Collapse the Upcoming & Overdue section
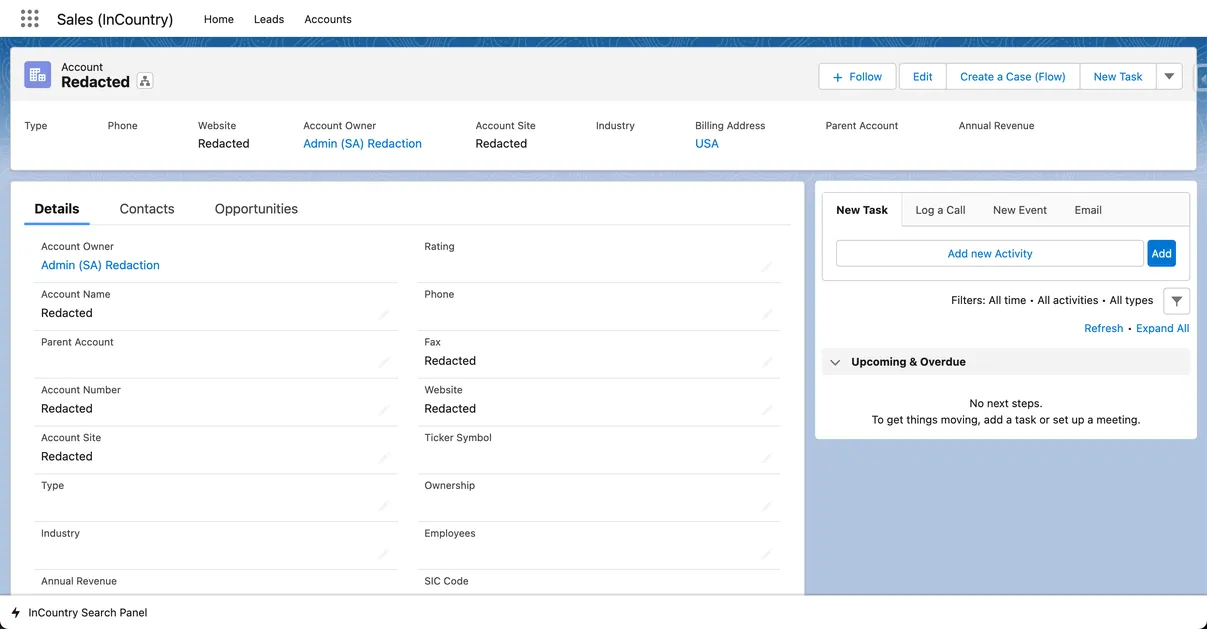This screenshot has height=629, width=1207. (x=836, y=362)
